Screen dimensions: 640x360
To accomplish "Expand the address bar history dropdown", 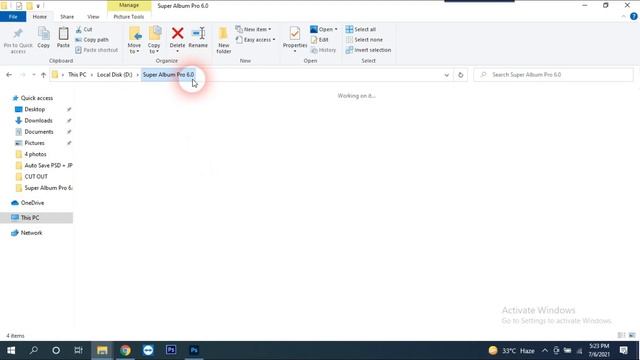I will click(447, 75).
